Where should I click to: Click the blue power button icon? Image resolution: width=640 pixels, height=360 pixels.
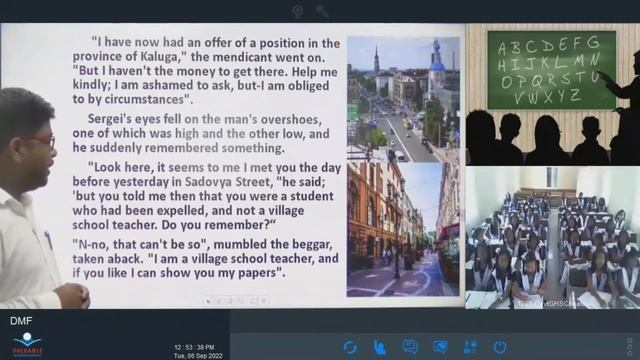[x=500, y=347]
